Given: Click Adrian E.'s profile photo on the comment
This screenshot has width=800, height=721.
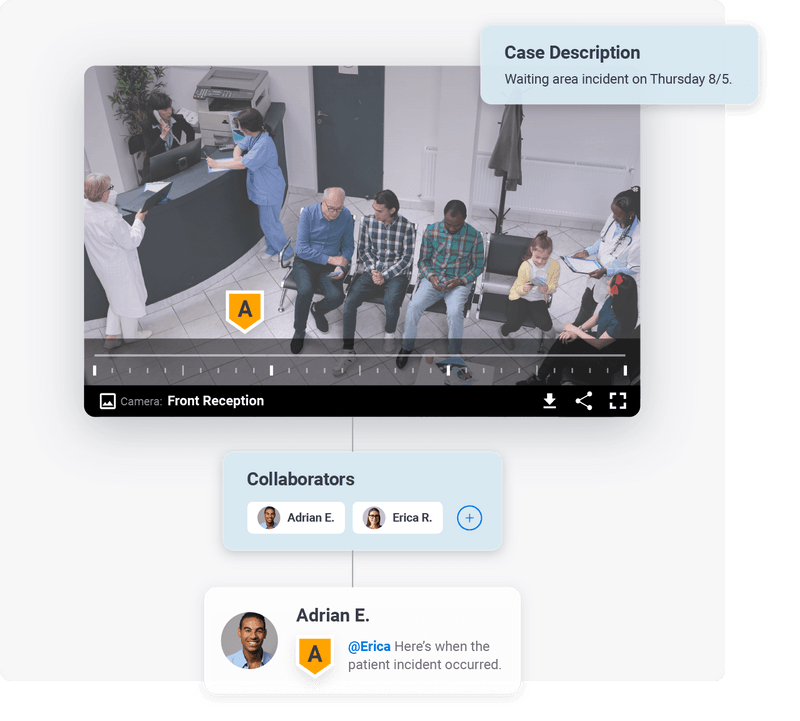Looking at the screenshot, I should (x=249, y=640).
